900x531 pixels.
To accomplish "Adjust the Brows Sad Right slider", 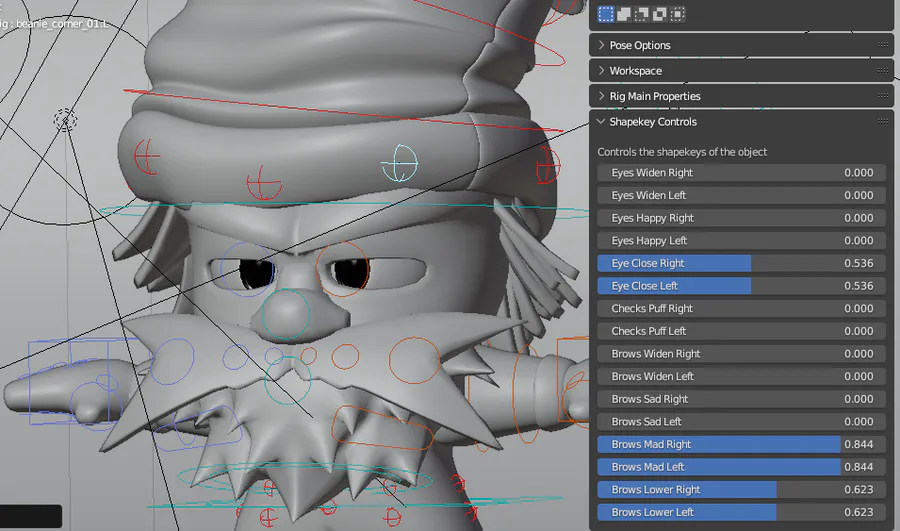I will coord(742,399).
